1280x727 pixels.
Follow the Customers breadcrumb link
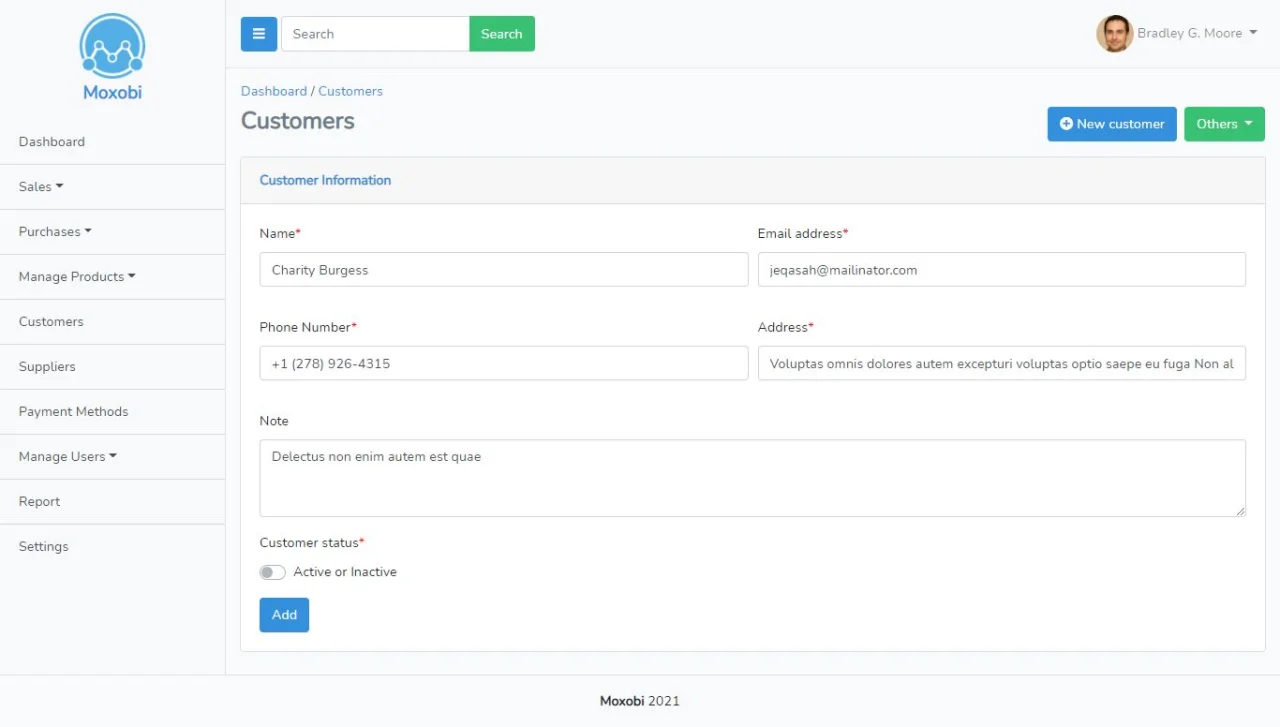point(350,91)
